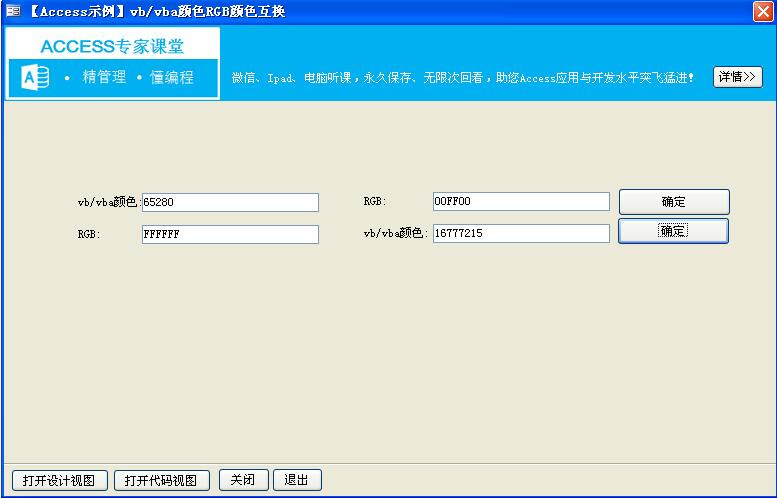Click the 精管理 text in banner

pos(104,77)
